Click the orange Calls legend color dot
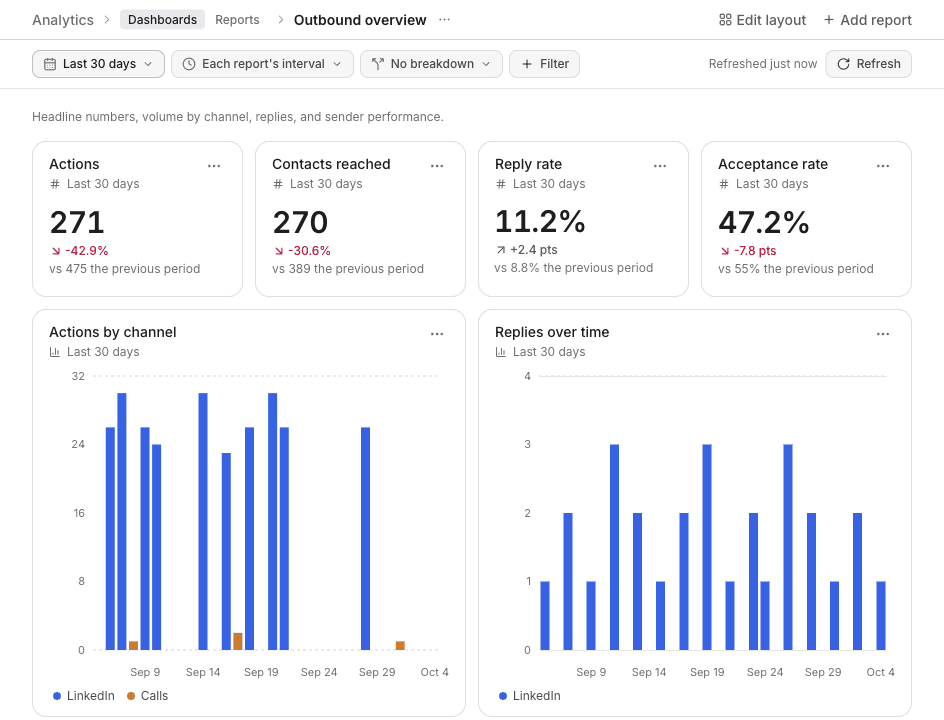The height and width of the screenshot is (720, 944). [131, 696]
